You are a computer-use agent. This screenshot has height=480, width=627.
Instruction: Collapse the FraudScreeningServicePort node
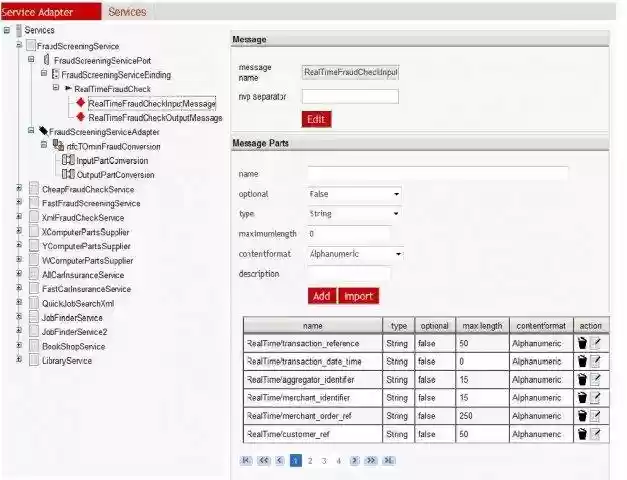(x=31, y=60)
